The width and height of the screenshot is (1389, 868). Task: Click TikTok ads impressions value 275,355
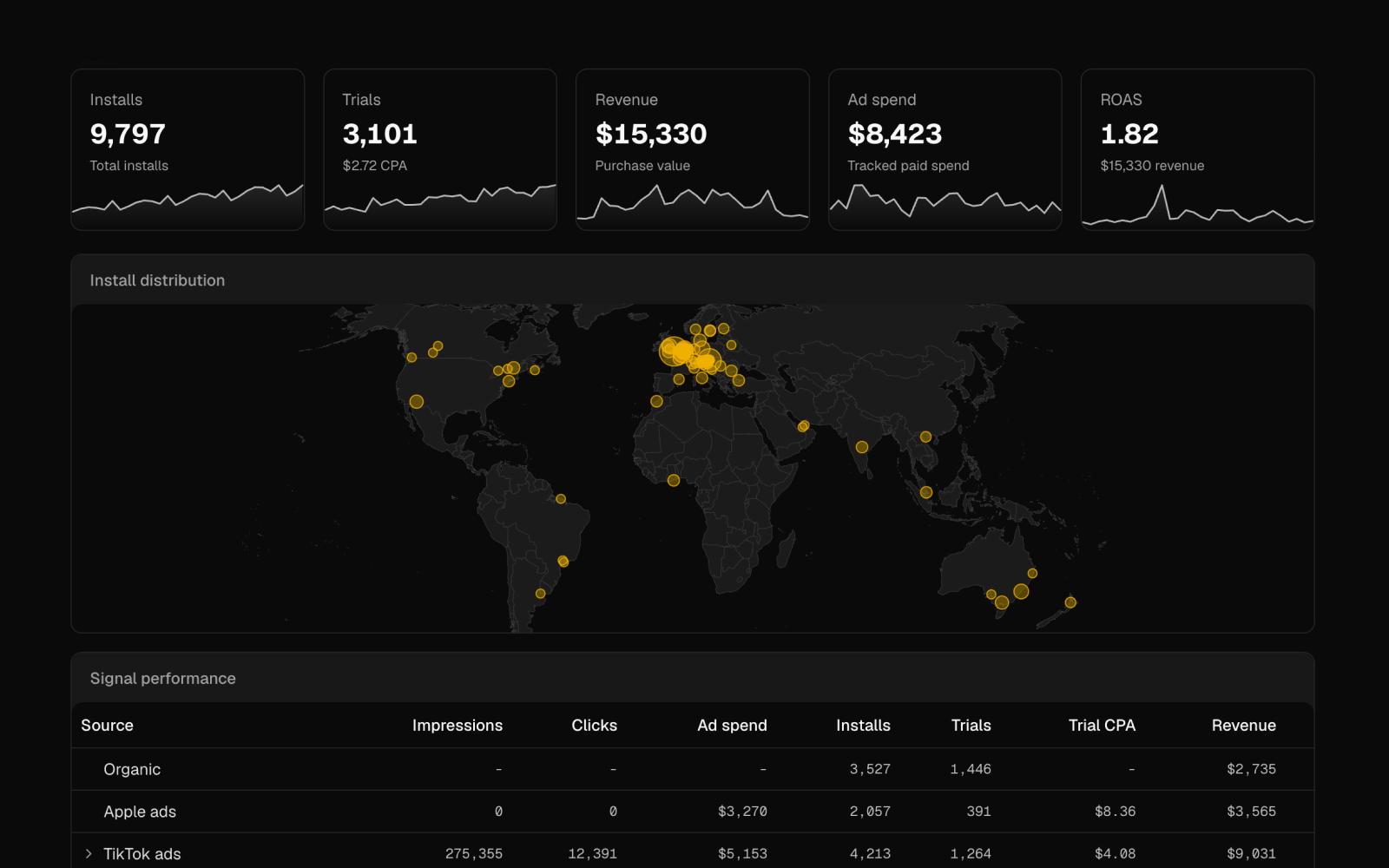point(474,854)
